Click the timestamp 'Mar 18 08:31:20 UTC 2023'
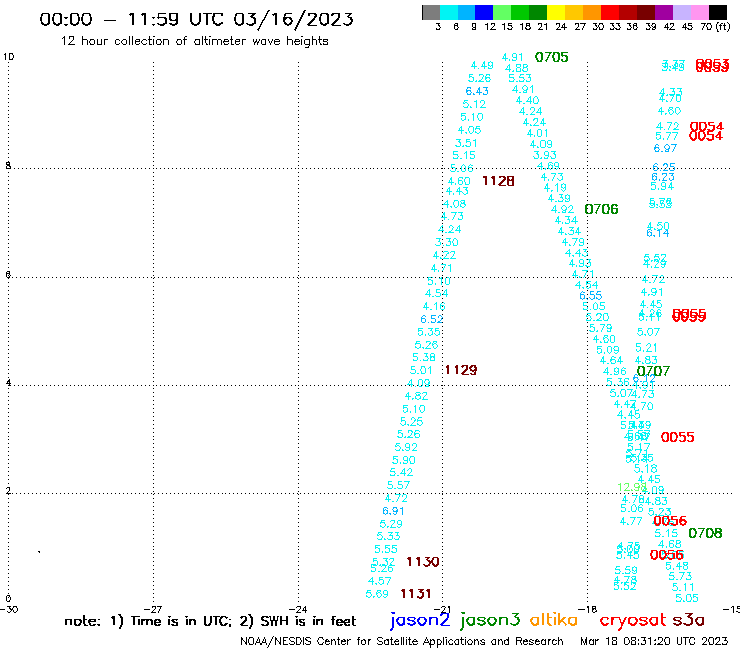Screen dimensions: 740x650 pos(654,641)
